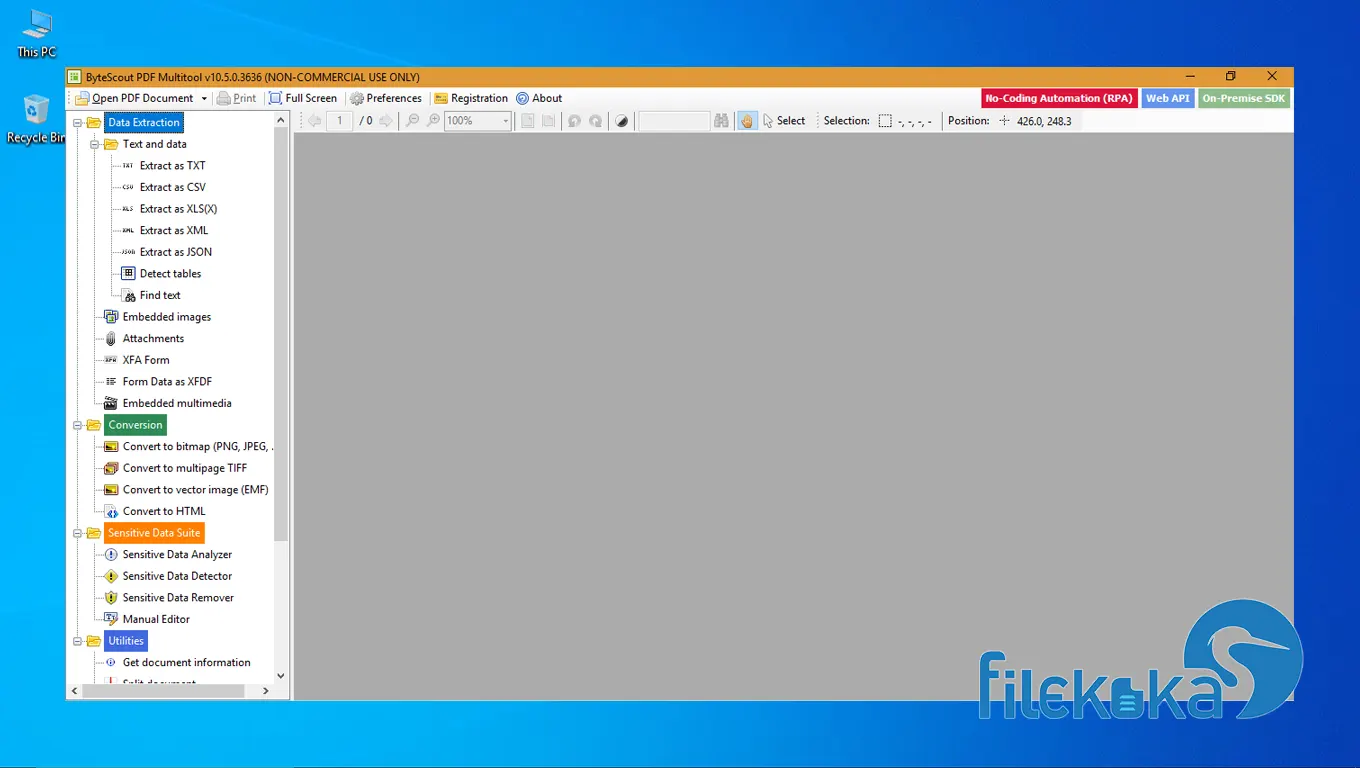1360x768 pixels.
Task: Click the tree panel vertical scrollbar
Action: tap(280, 335)
